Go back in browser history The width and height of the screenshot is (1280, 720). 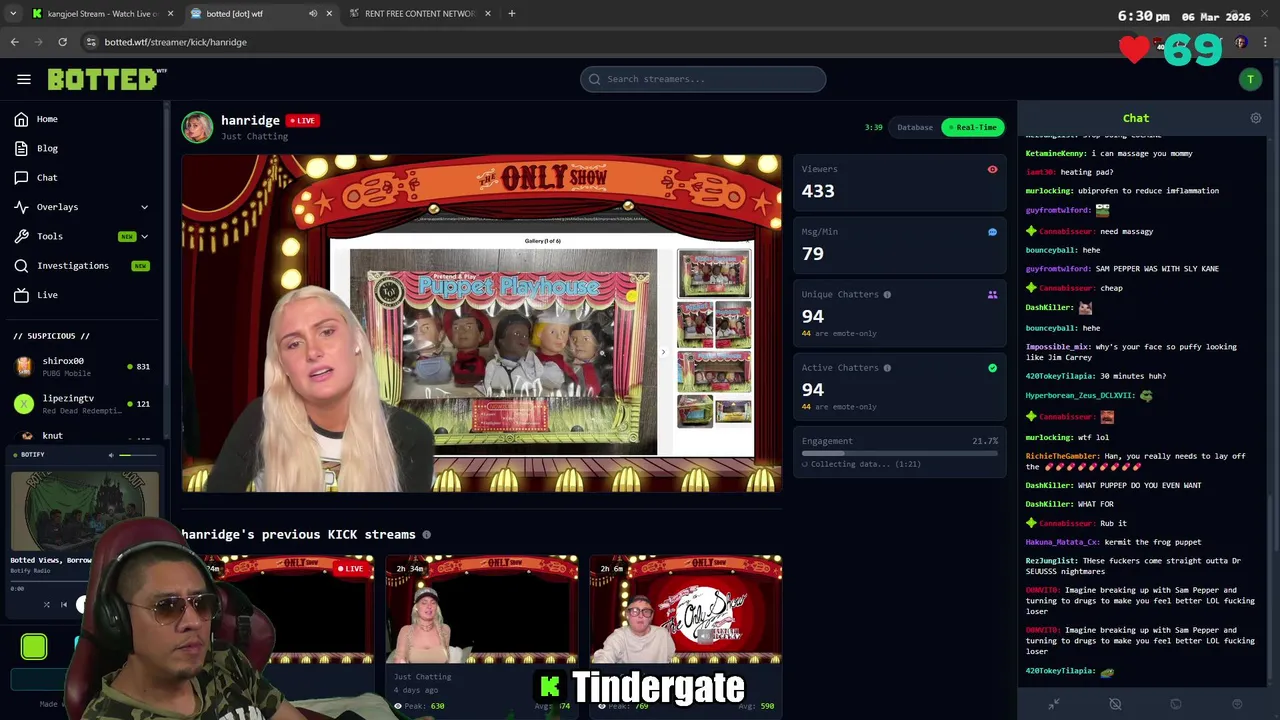[x=14, y=42]
